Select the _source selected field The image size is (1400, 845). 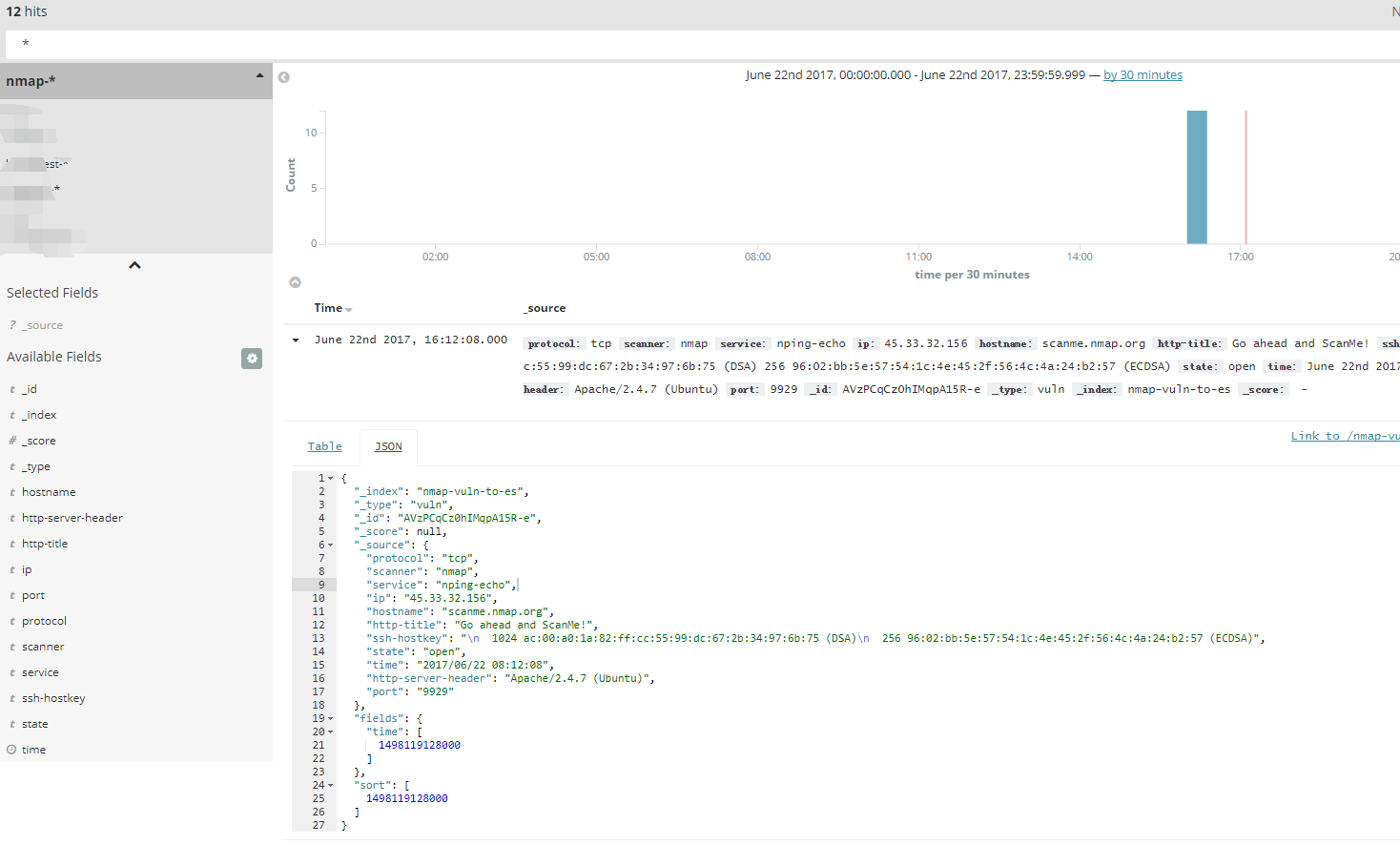pos(42,325)
